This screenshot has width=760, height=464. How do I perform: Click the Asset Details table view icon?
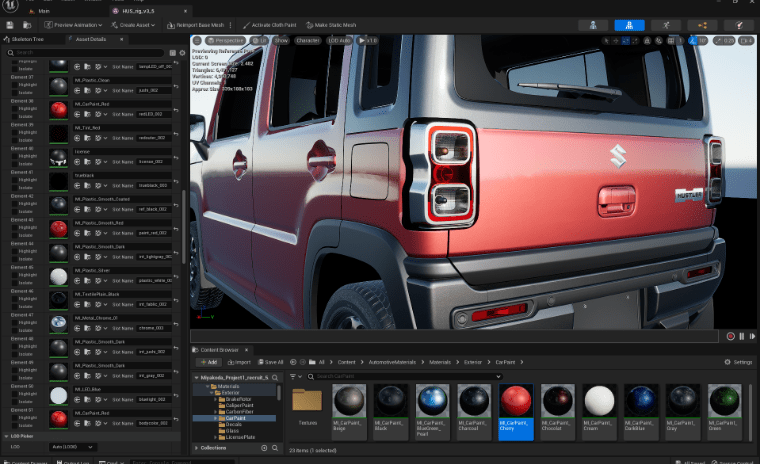[x=173, y=52]
